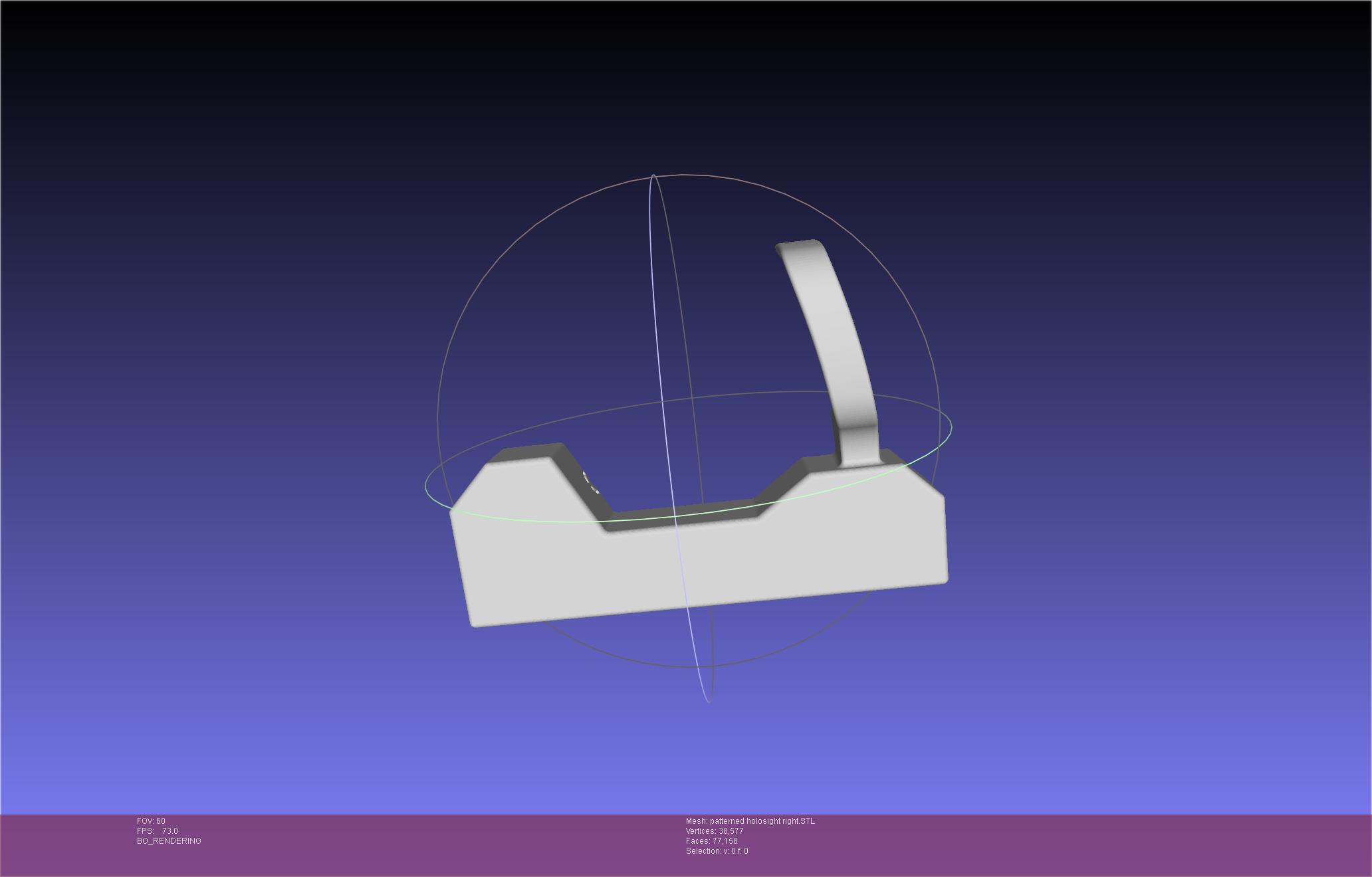The height and width of the screenshot is (877, 1372).
Task: Click the Vertices: 38,577 info line
Action: (715, 831)
